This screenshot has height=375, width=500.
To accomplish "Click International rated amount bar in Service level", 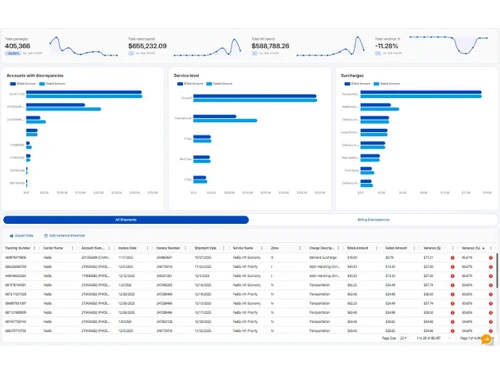I will tap(225, 121).
